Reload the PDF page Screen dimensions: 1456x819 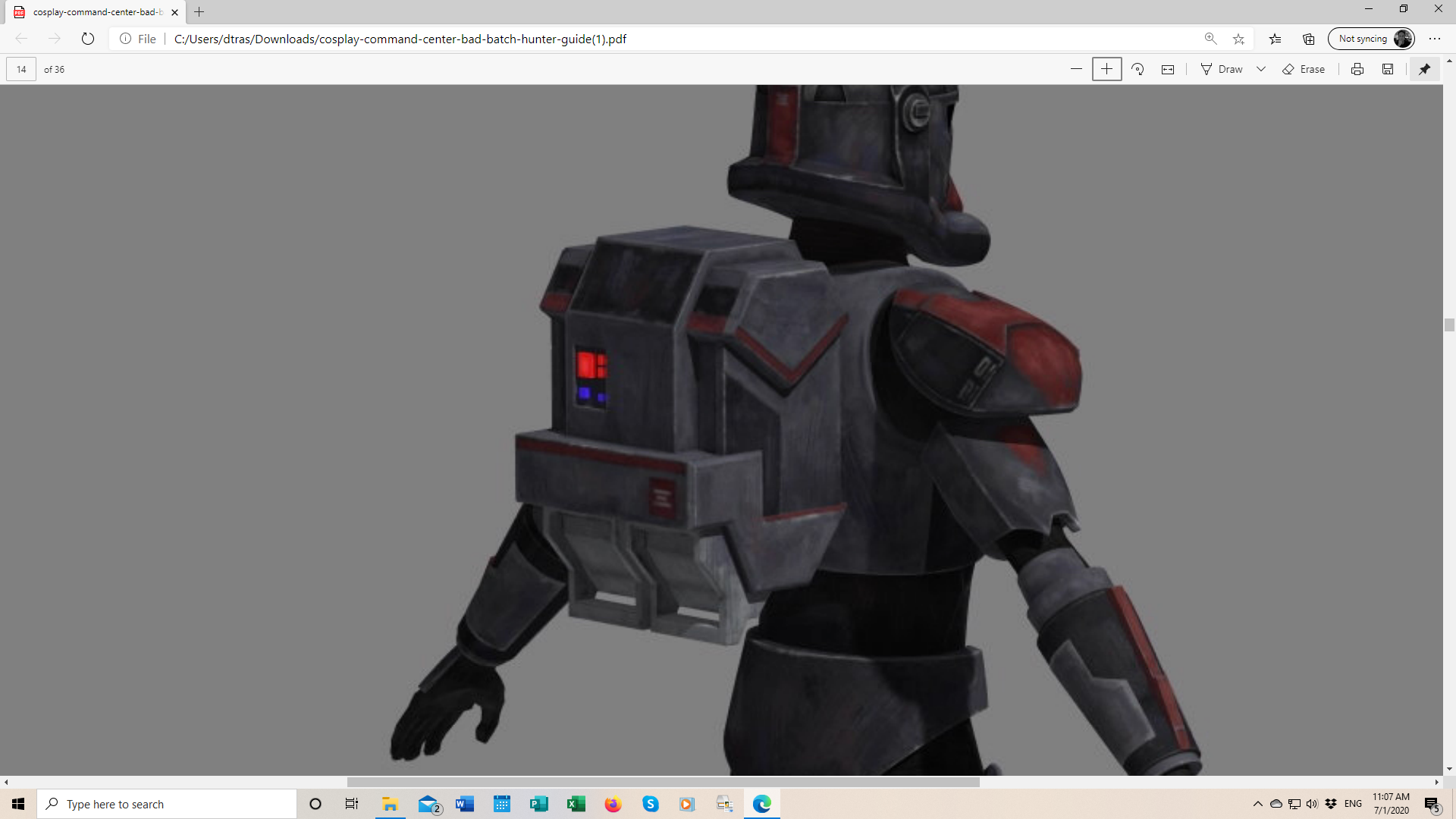coord(88,39)
